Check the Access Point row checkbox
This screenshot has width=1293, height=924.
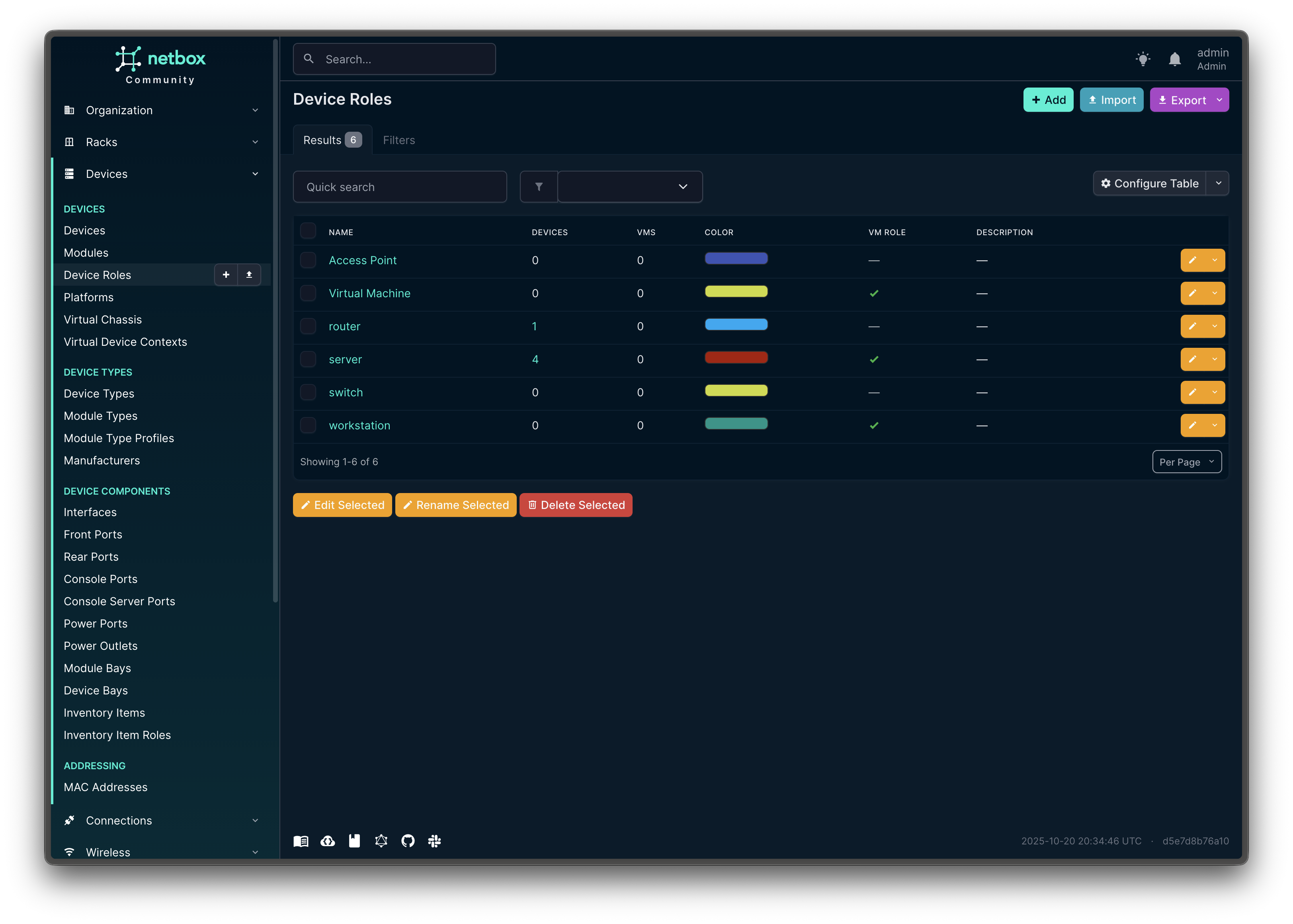pos(308,260)
